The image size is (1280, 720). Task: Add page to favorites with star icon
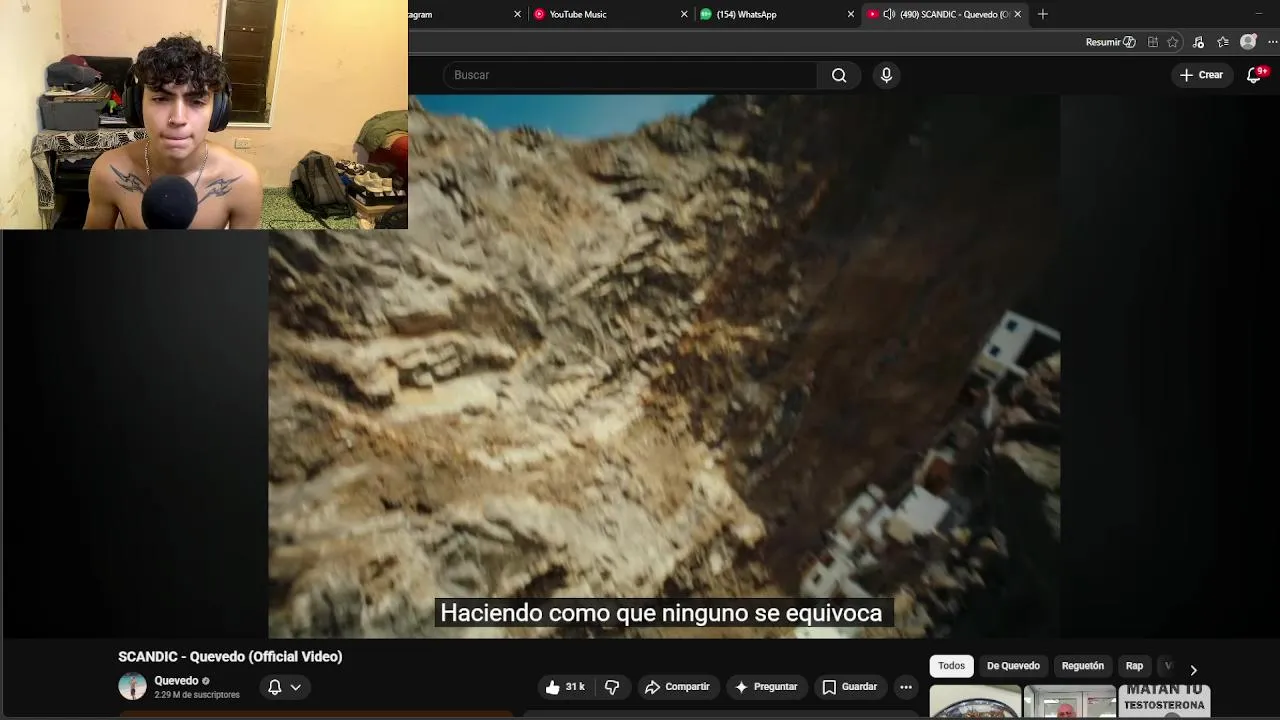click(1173, 42)
